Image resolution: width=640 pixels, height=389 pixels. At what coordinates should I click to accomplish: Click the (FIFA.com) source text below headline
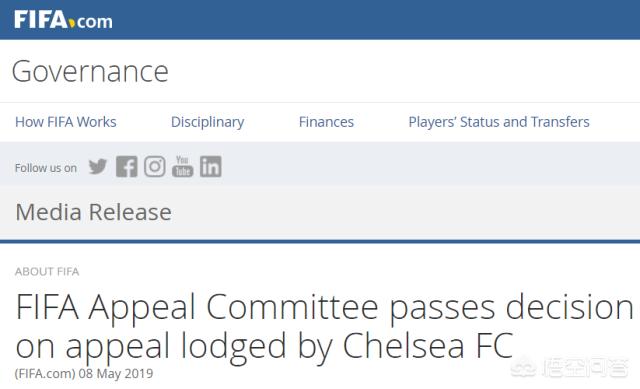tap(45, 373)
